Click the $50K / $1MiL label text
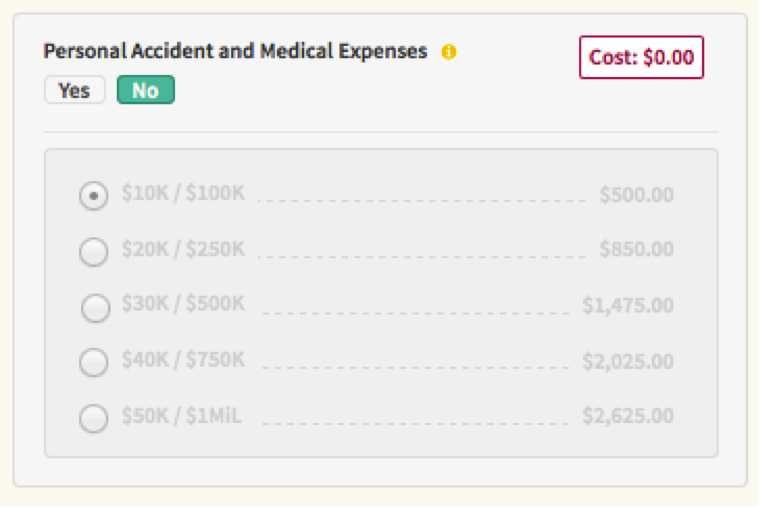This screenshot has height=507, width=759. click(x=183, y=415)
